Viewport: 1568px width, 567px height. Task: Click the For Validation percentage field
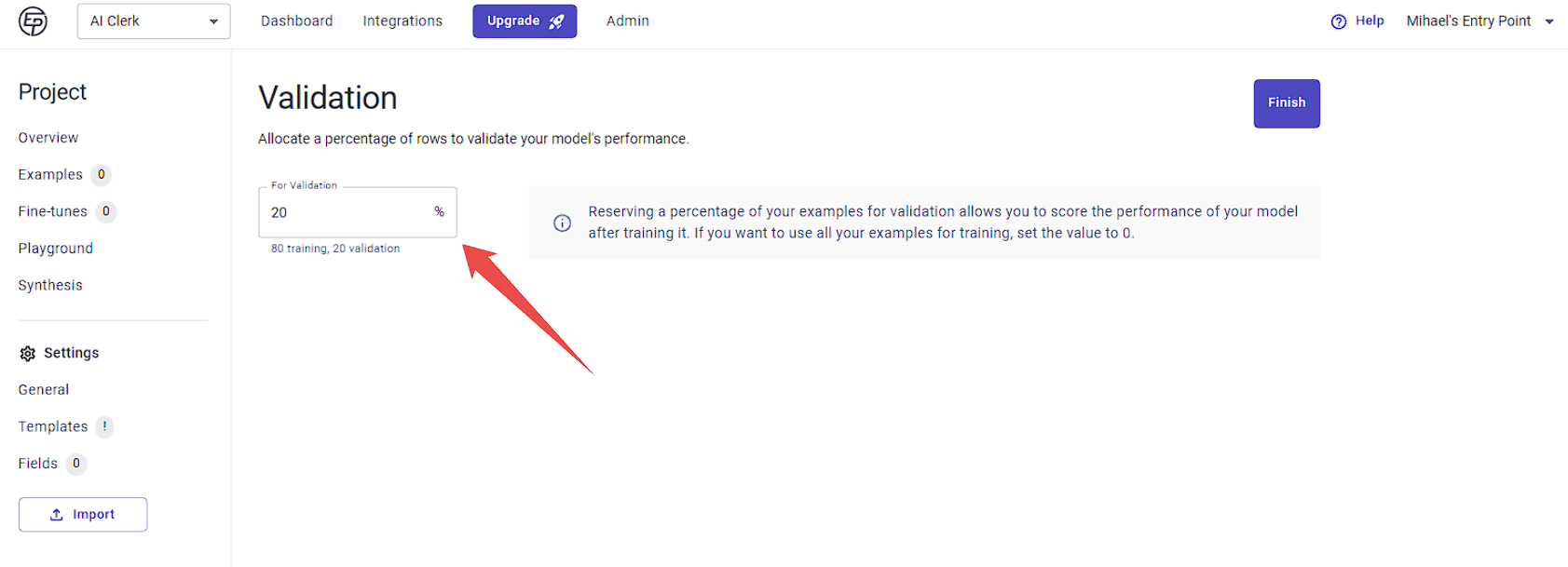coord(358,212)
